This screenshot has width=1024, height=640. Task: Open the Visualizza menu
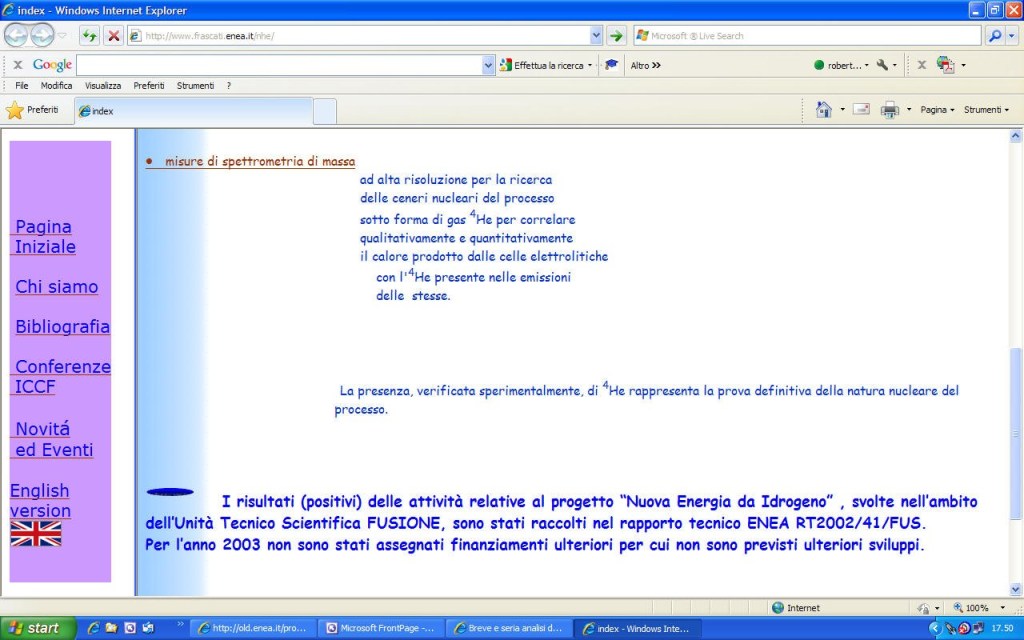point(103,86)
